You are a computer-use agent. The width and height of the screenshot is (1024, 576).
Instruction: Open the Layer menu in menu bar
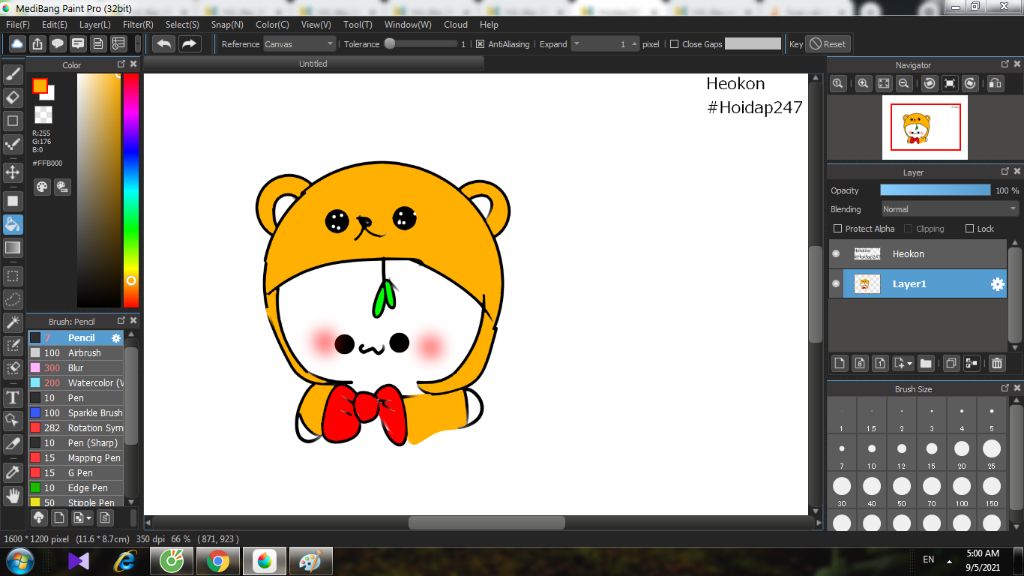[x=95, y=24]
